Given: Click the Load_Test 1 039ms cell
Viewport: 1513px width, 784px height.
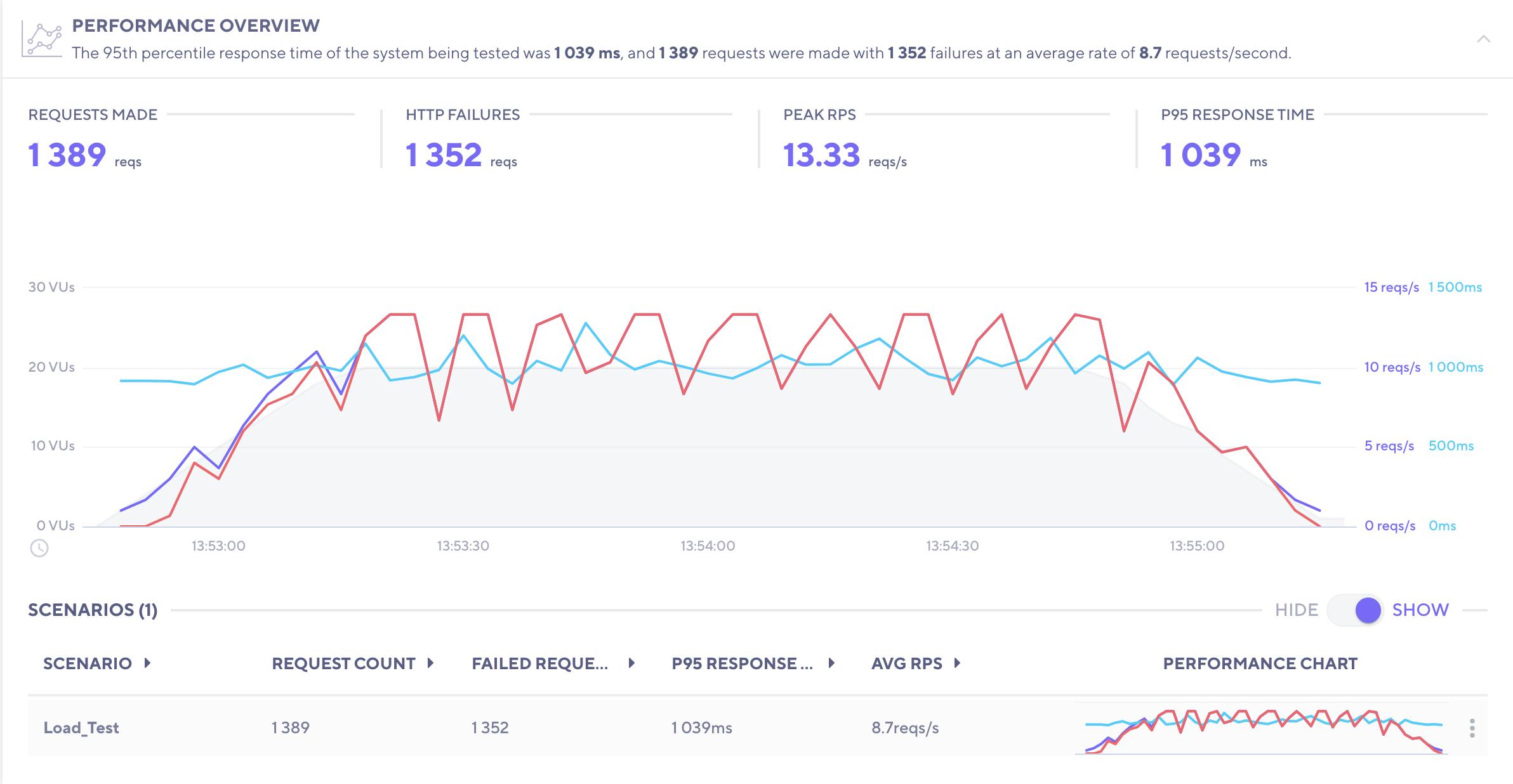Looking at the screenshot, I should [702, 728].
